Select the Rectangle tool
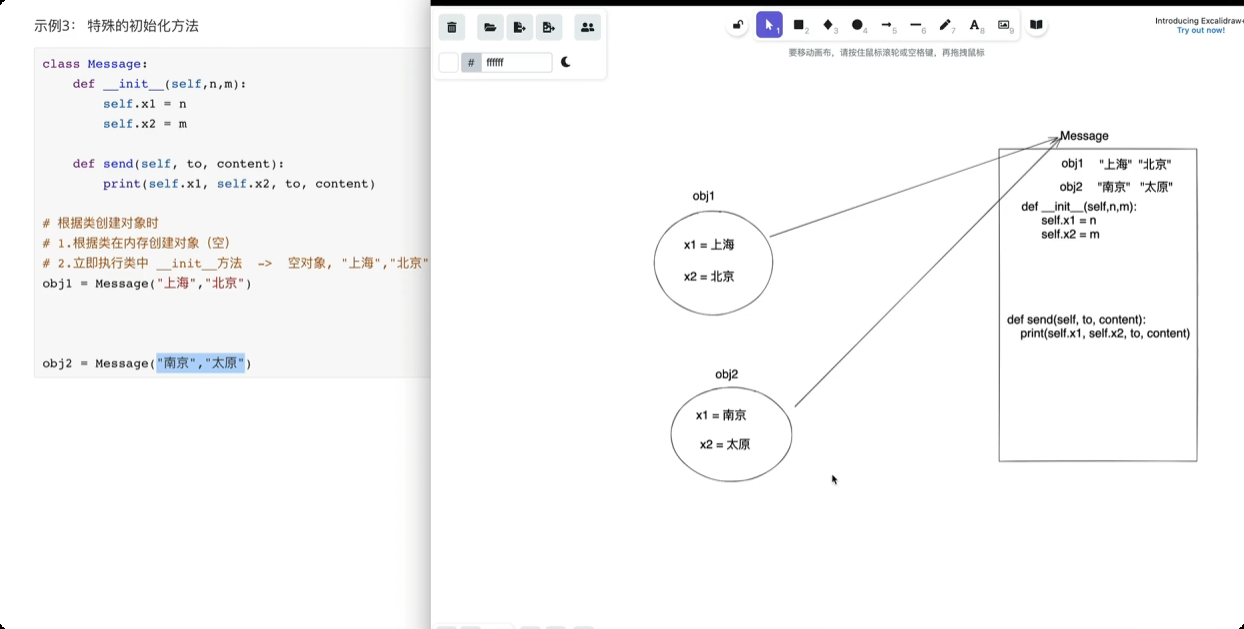The height and width of the screenshot is (629, 1244). click(x=799, y=25)
